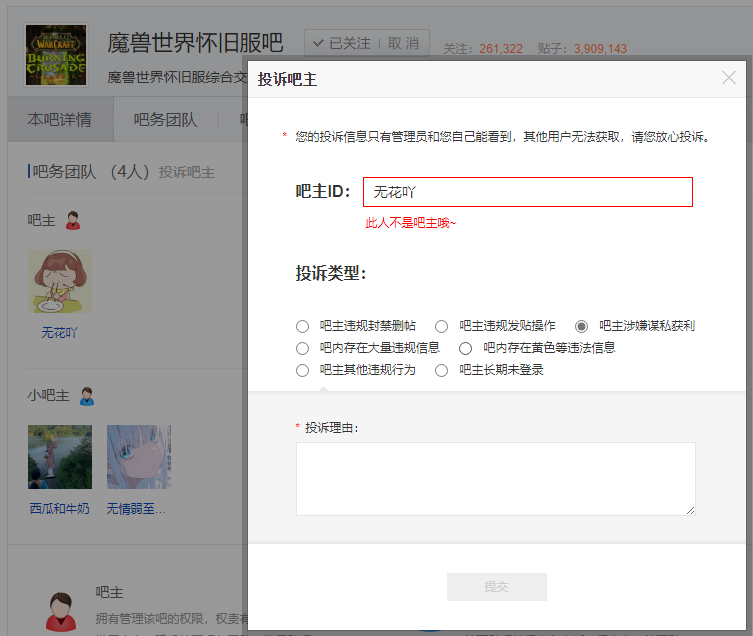Image resolution: width=753 pixels, height=636 pixels.
Task: Select 吧主其他违规行为 radio option
Action: [x=303, y=371]
